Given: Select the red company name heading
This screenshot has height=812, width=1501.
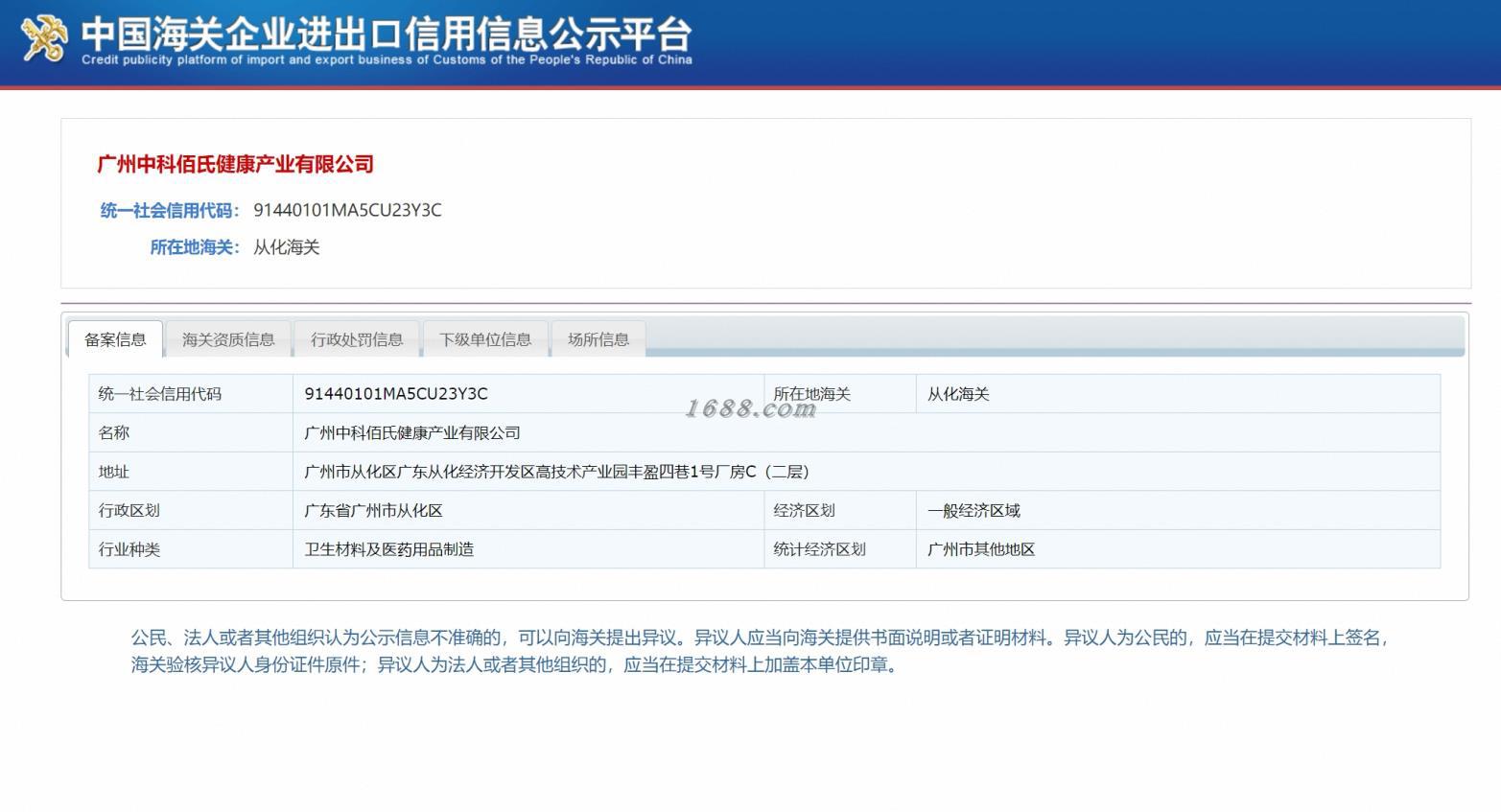Looking at the screenshot, I should tap(236, 164).
